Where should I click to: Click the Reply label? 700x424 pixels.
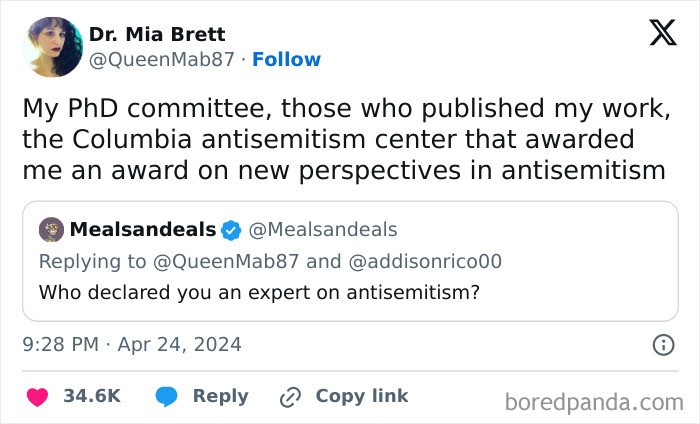click(220, 396)
